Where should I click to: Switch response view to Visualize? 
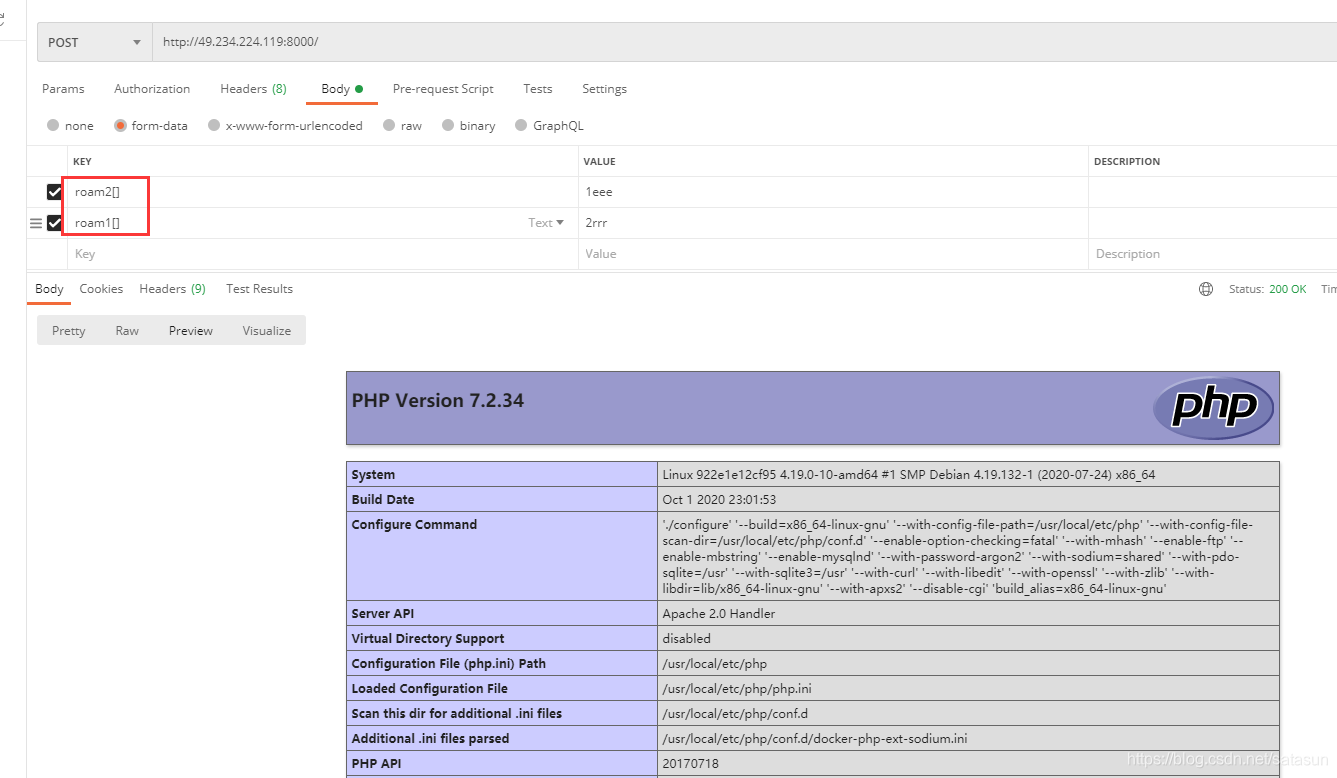(x=267, y=331)
